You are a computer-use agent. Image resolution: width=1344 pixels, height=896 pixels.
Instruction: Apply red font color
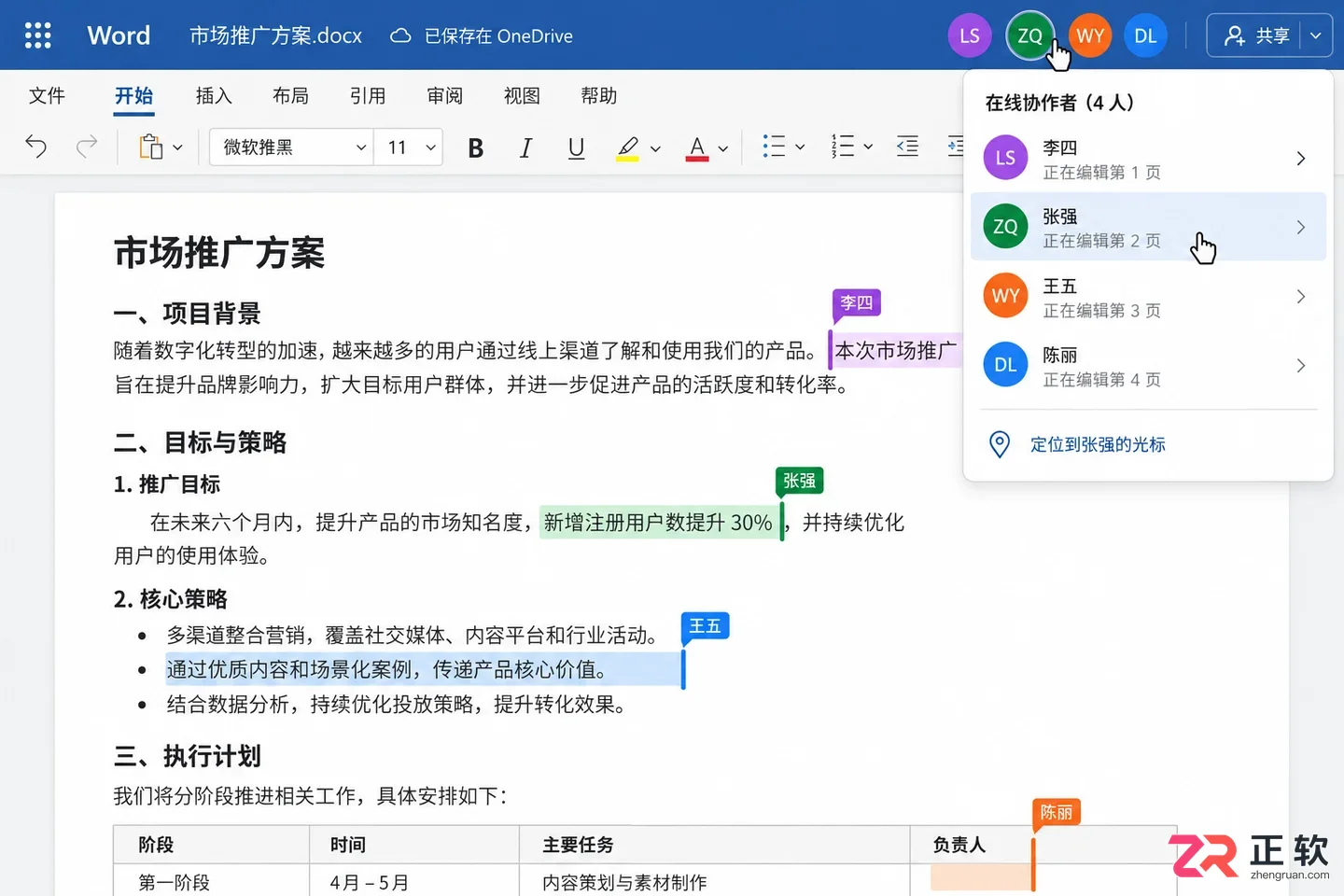pyautogui.click(x=697, y=147)
